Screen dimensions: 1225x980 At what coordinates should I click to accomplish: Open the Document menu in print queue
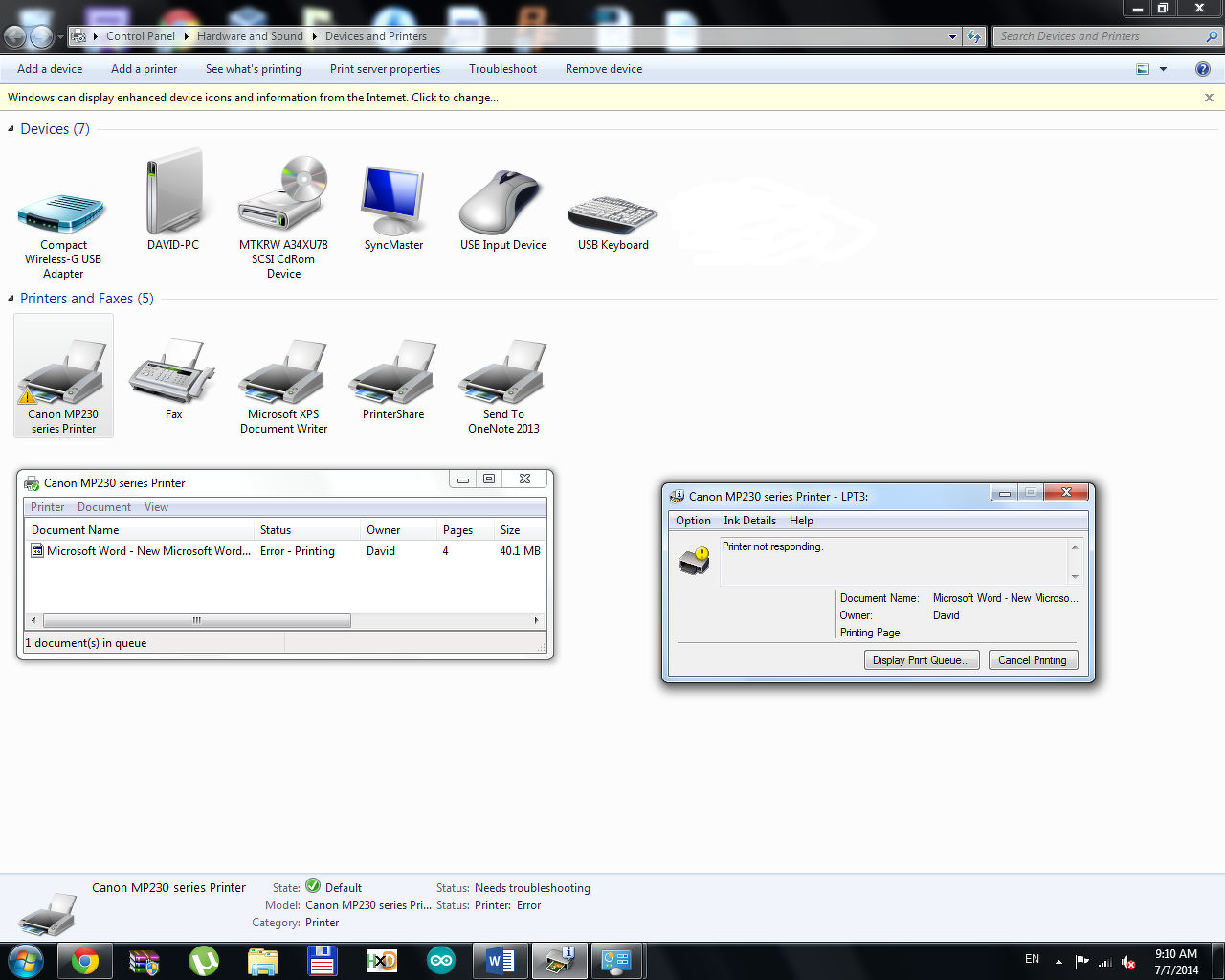[104, 507]
